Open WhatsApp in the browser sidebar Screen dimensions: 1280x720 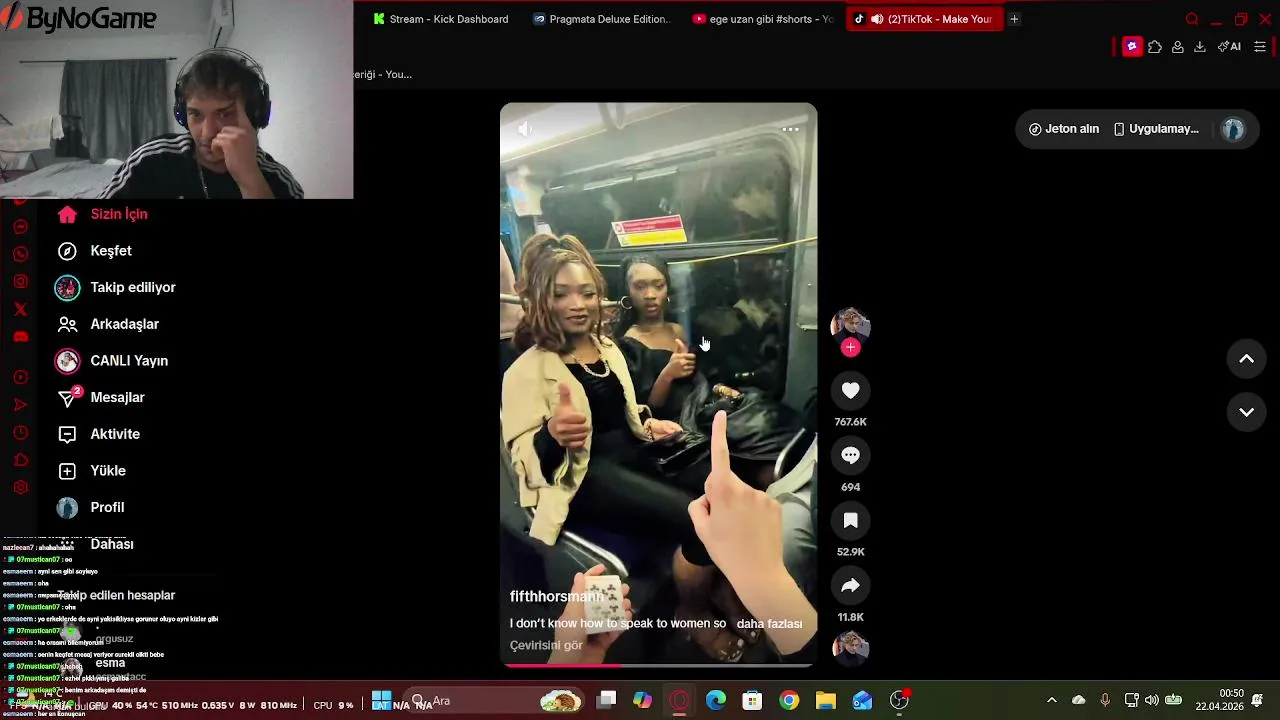click(x=20, y=254)
